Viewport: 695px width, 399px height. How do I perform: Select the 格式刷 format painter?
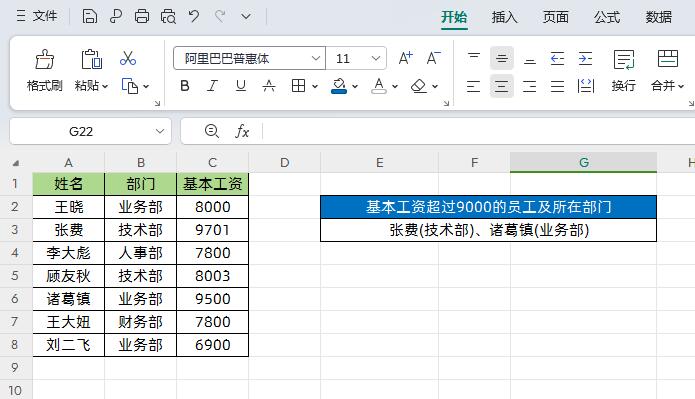44,70
